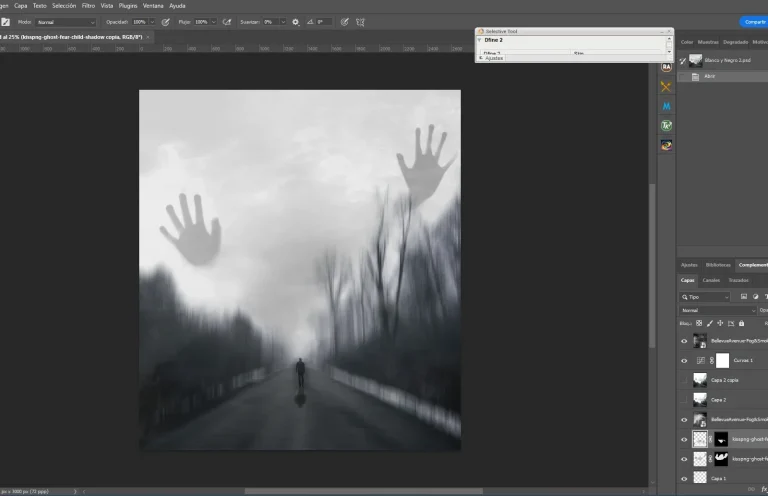This screenshot has width=768, height=496.
Task: Click the Selective Tool window title icon
Action: pos(481,31)
